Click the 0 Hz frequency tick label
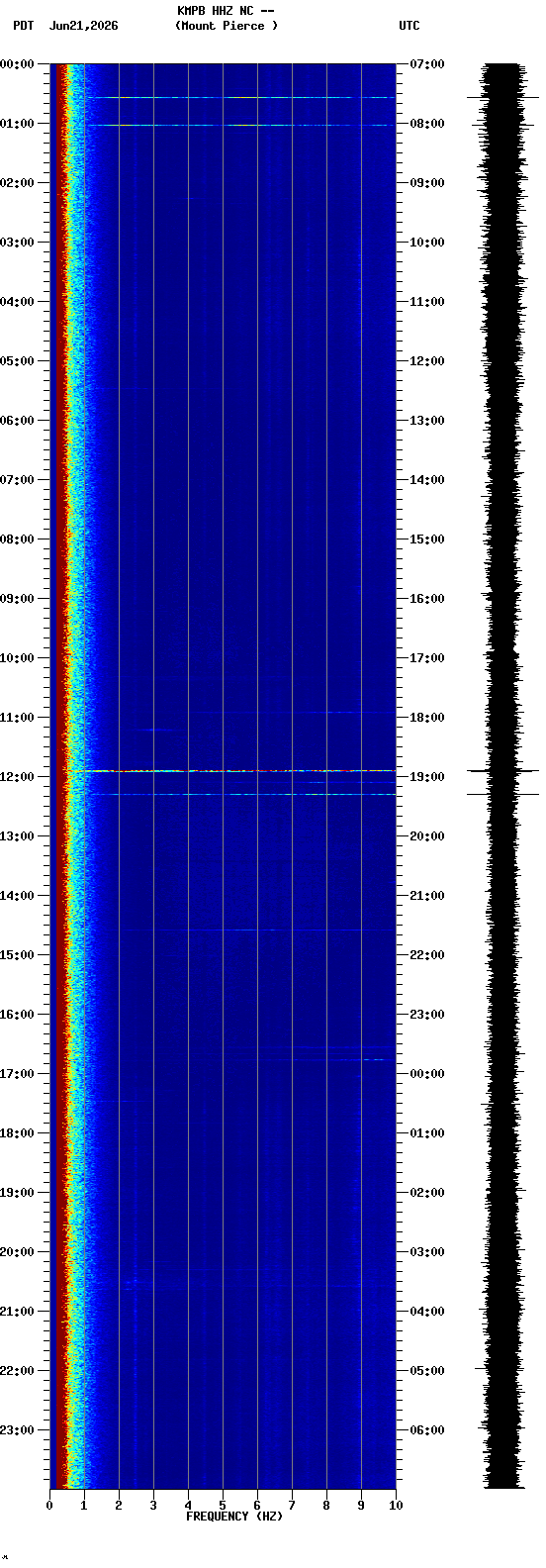Viewport: 546px width, 1568px height. click(49, 1506)
